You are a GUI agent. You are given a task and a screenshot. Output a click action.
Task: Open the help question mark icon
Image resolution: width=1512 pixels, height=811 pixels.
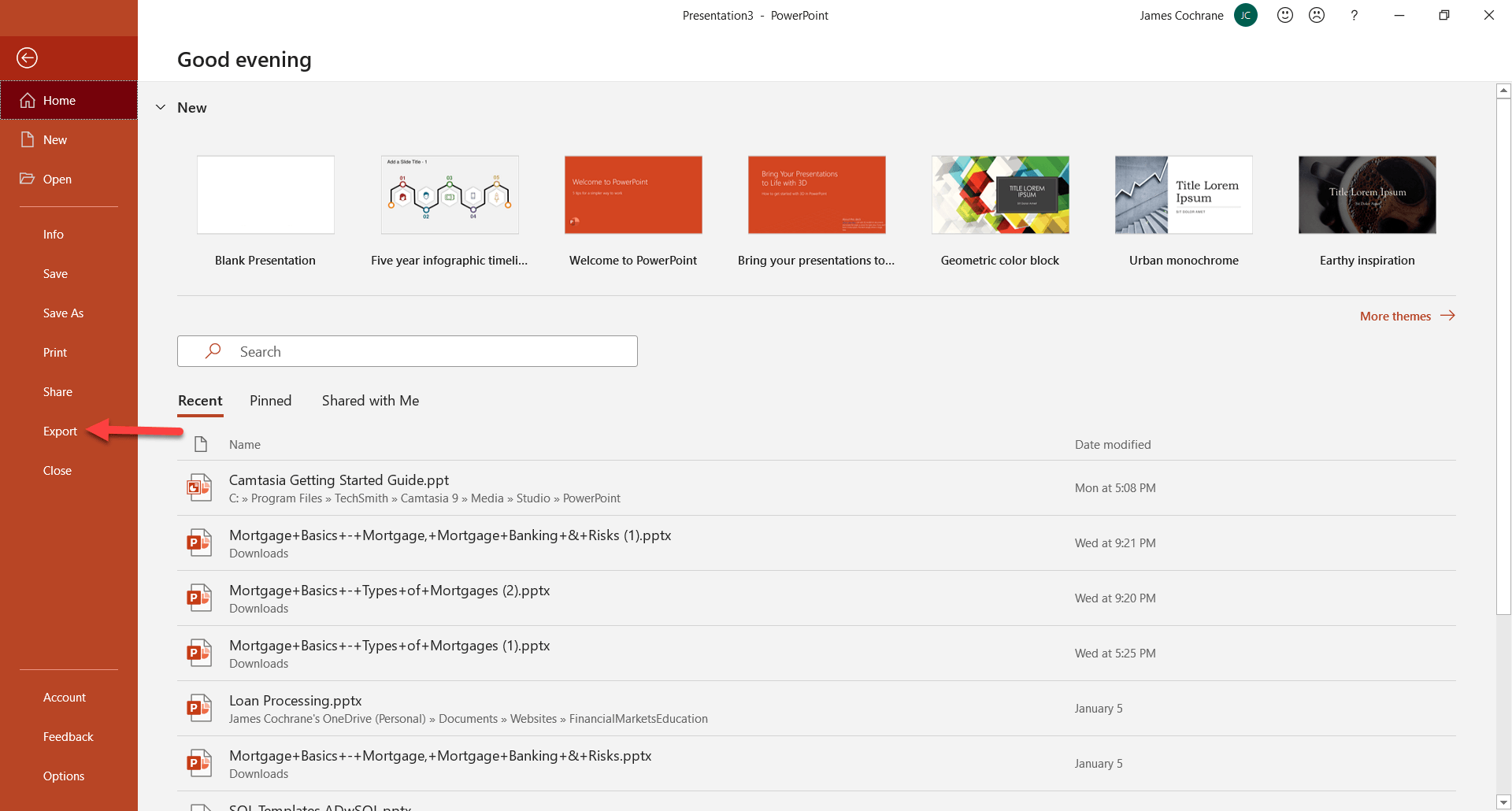click(1354, 15)
